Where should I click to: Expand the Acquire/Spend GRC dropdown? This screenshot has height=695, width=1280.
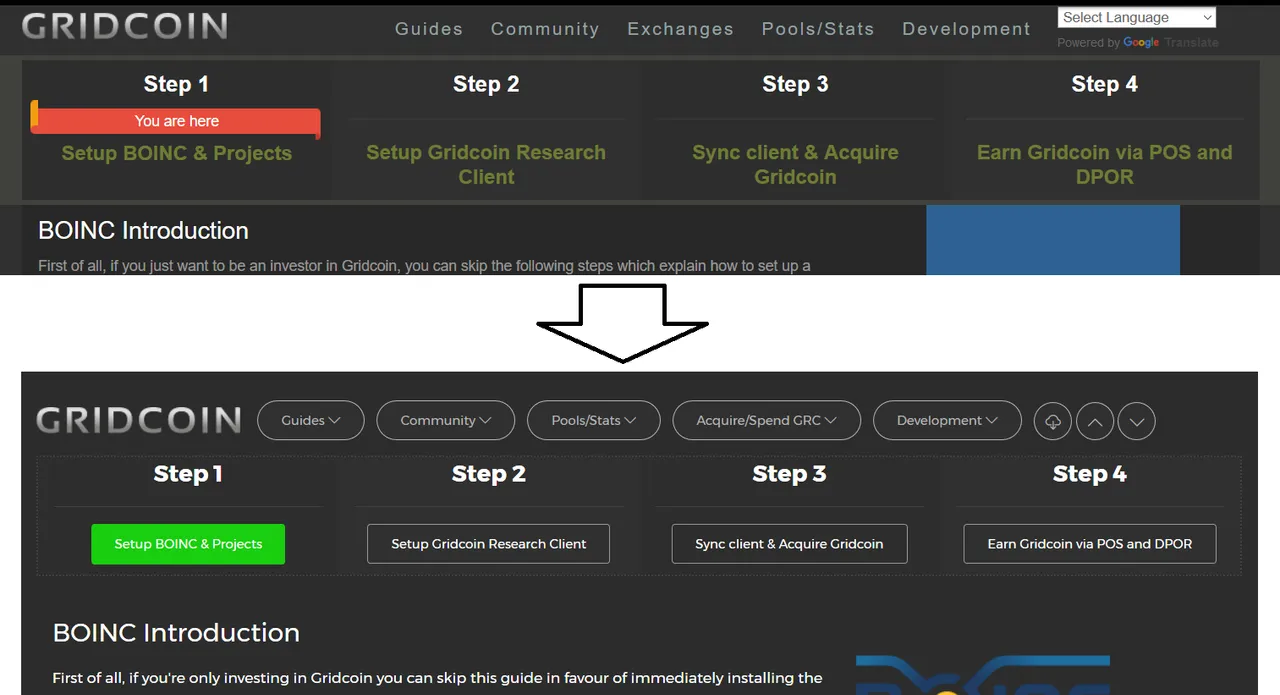pos(767,420)
